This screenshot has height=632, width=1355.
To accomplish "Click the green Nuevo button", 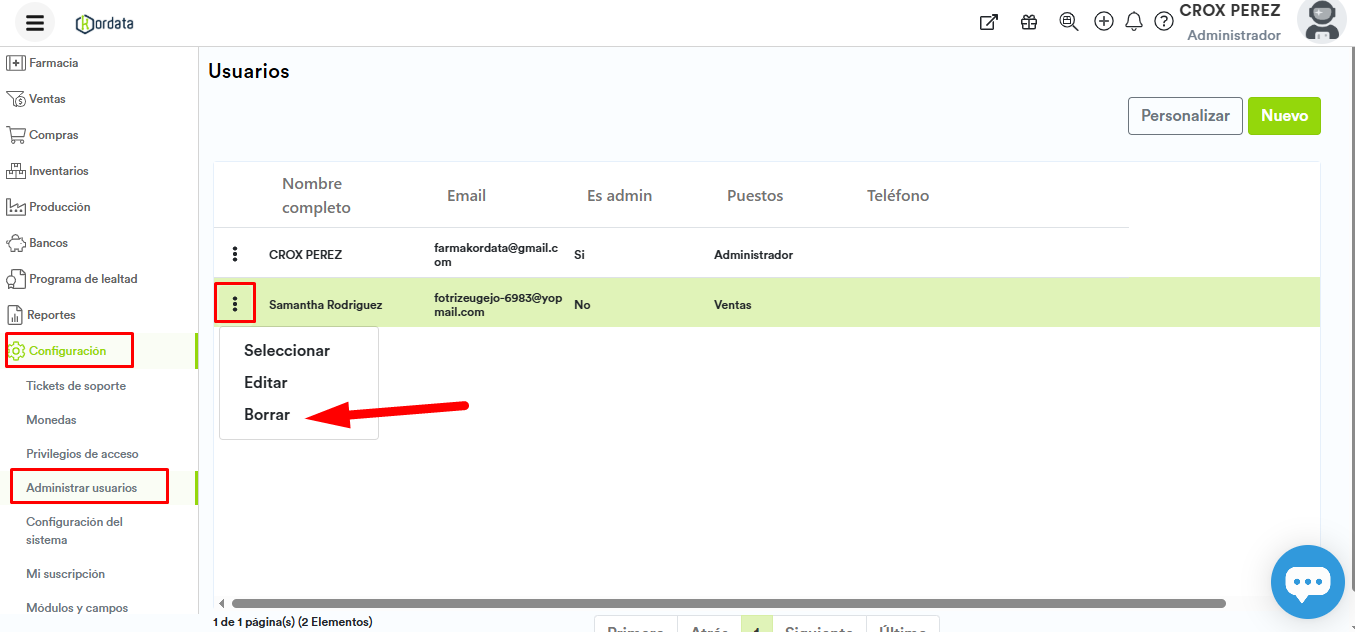I will (1284, 116).
